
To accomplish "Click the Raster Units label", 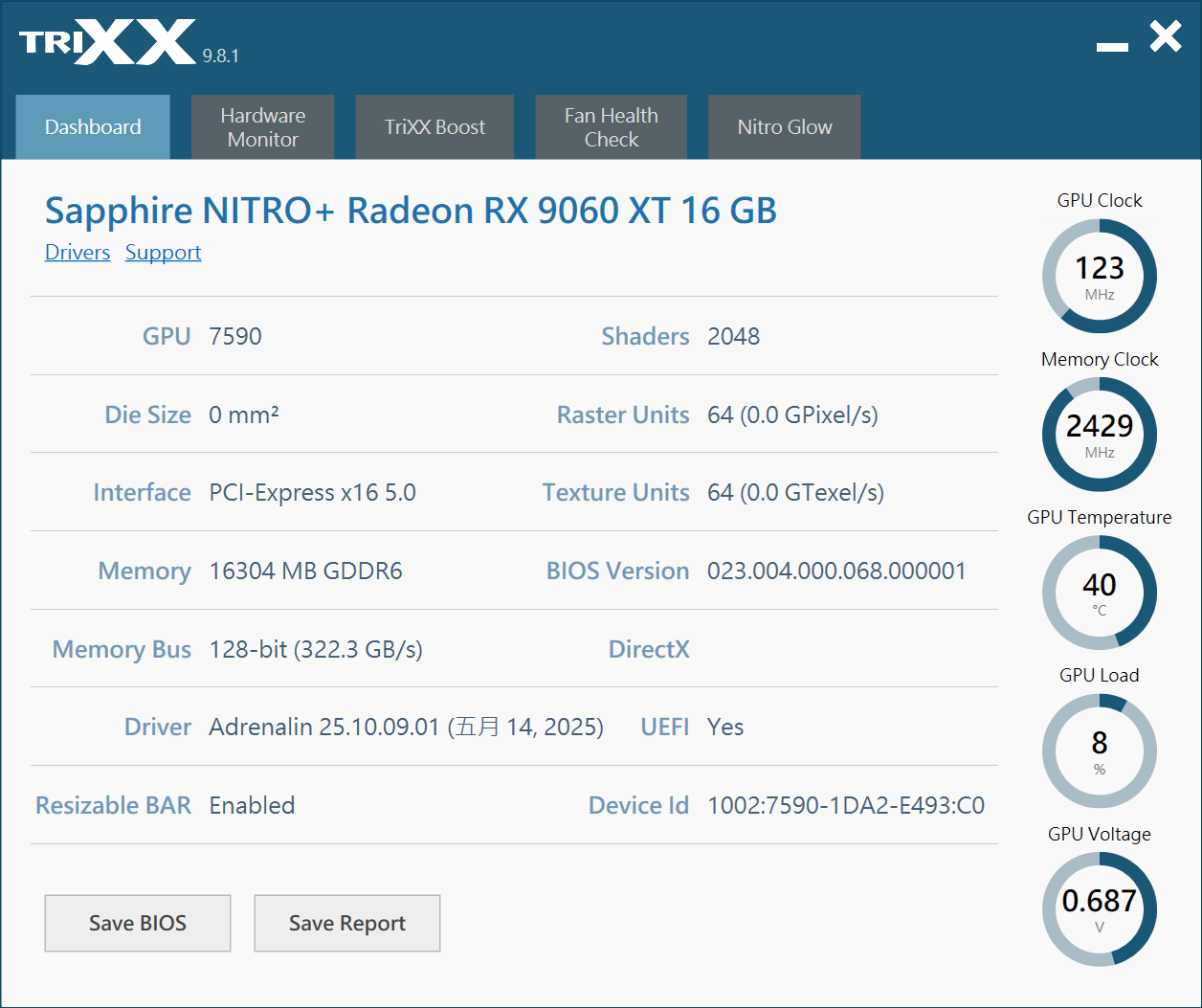I will (623, 414).
